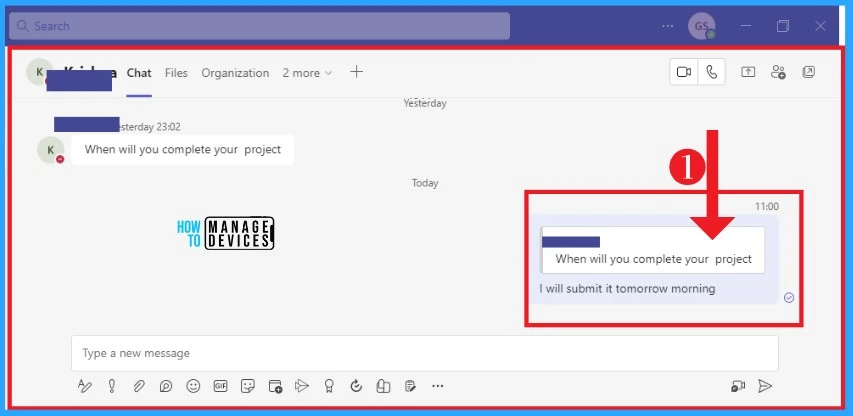853x416 pixels.
Task: Open the Format text options
Action: pos(84,386)
